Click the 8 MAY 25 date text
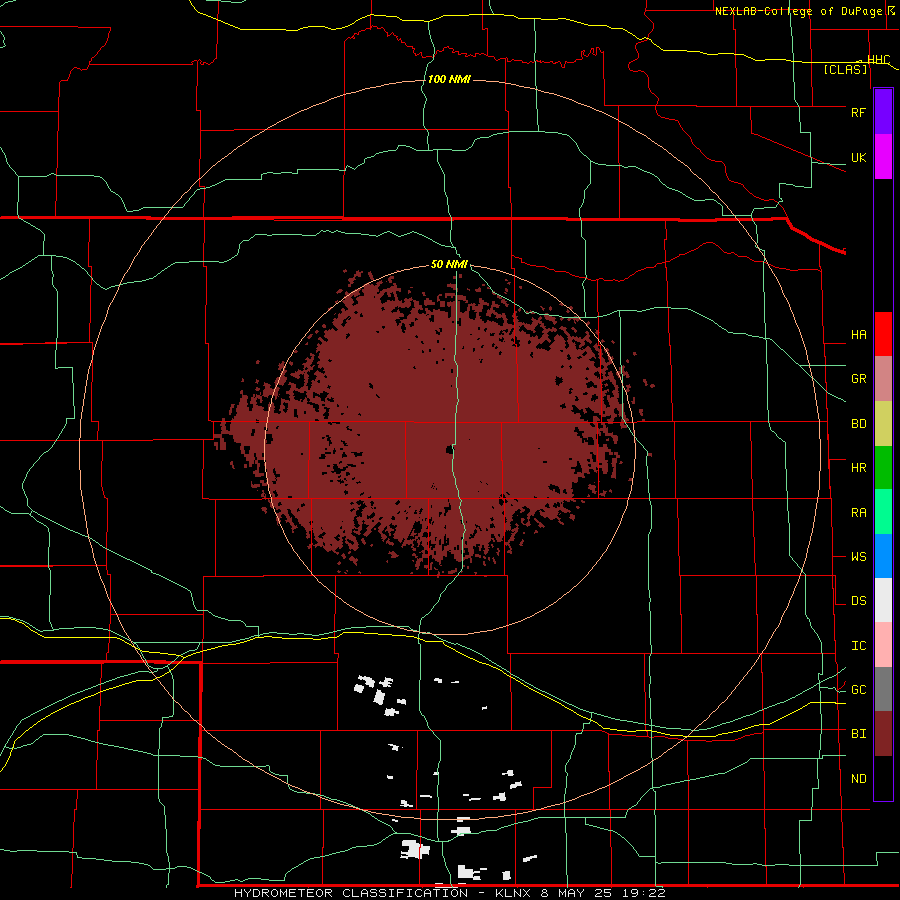The height and width of the screenshot is (900, 900). pyautogui.click(x=574, y=893)
